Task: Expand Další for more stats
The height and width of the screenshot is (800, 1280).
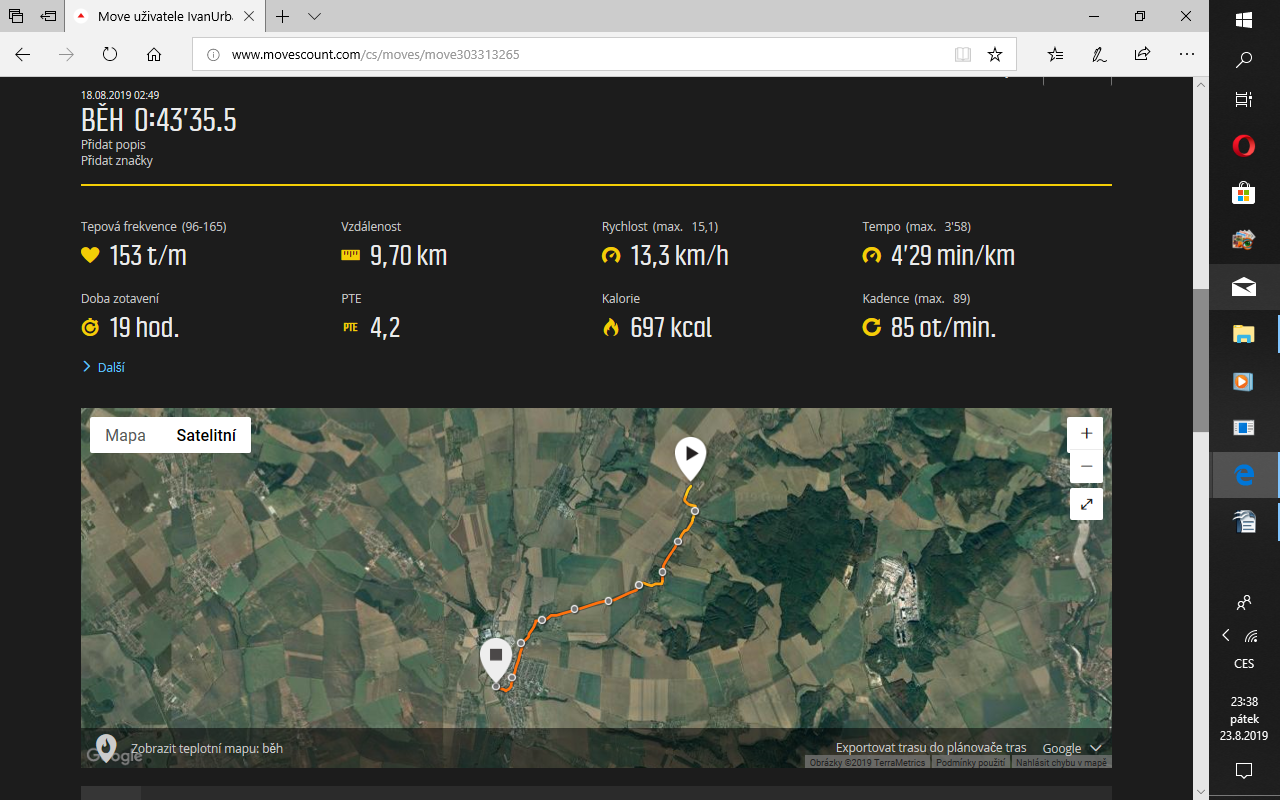Action: [x=104, y=367]
